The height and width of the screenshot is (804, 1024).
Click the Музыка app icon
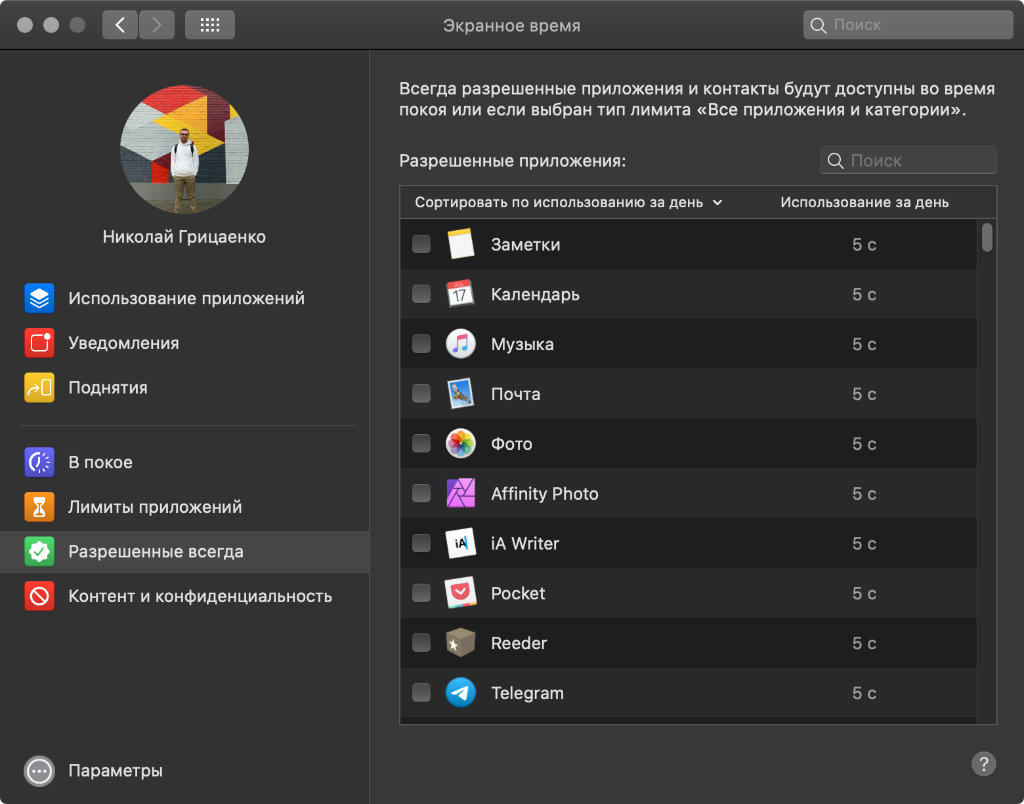click(x=460, y=344)
